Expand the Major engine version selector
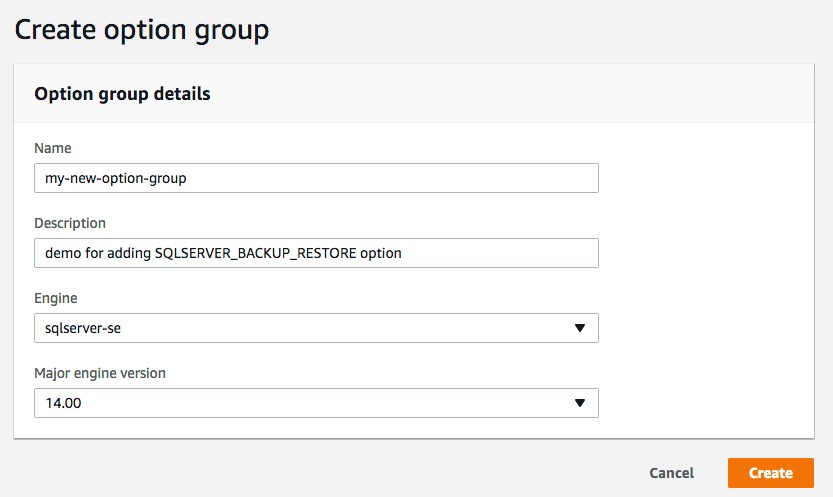The width and height of the screenshot is (833, 497). 316,403
